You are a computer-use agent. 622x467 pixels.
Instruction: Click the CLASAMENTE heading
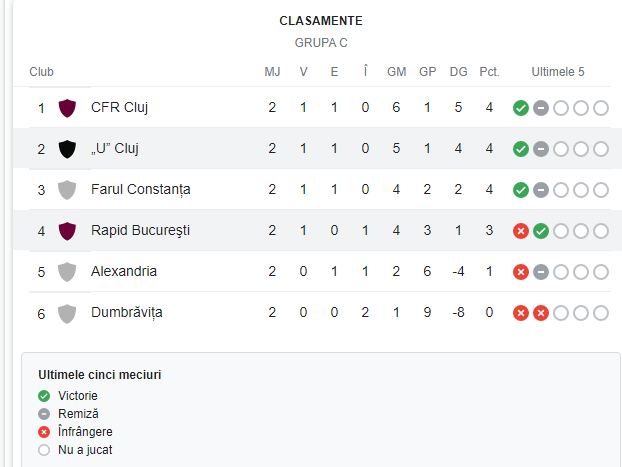[x=321, y=21]
